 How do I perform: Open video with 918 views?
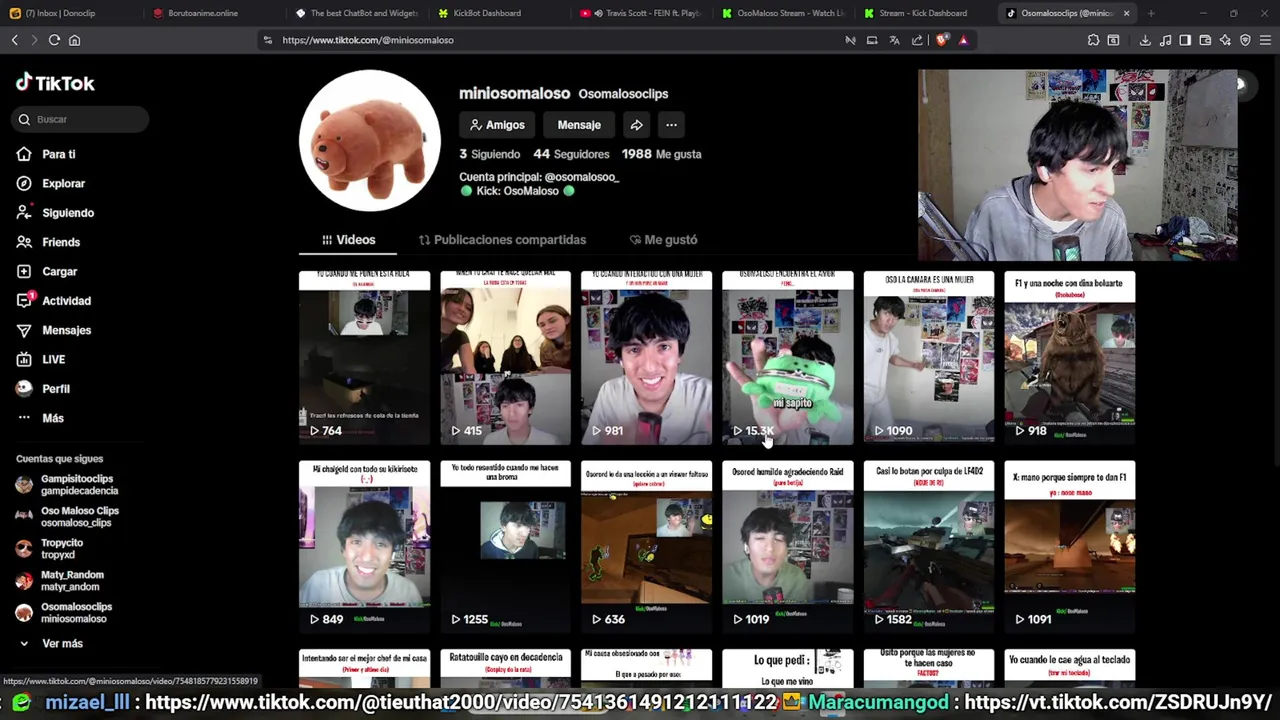(x=1070, y=357)
